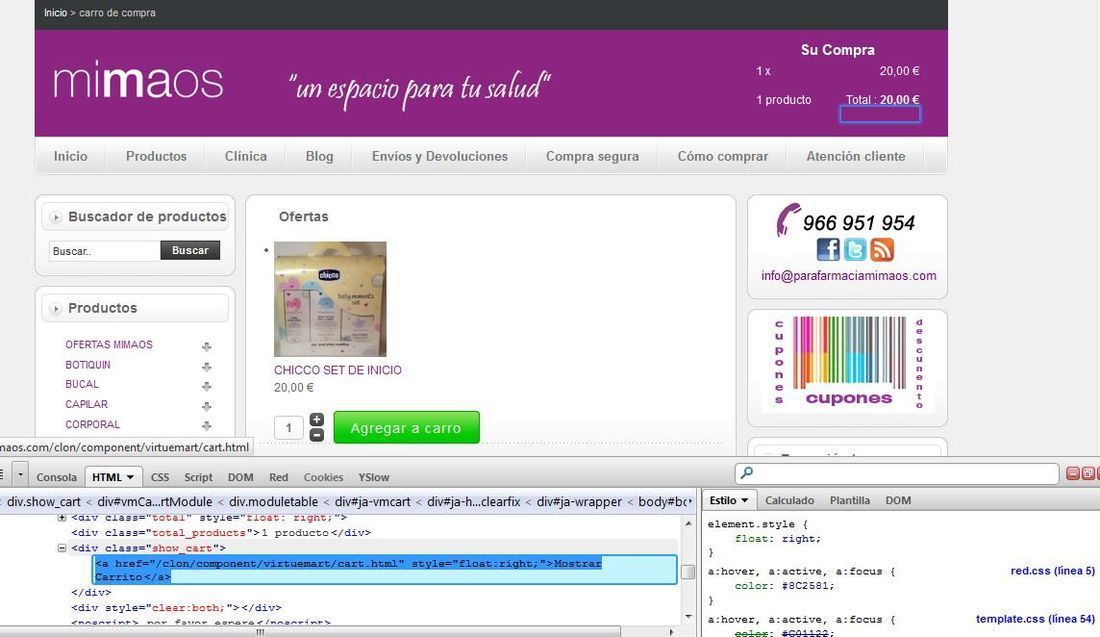Select div.moduletable in the breadcrumb path
The width and height of the screenshot is (1100, 637).
tap(274, 502)
